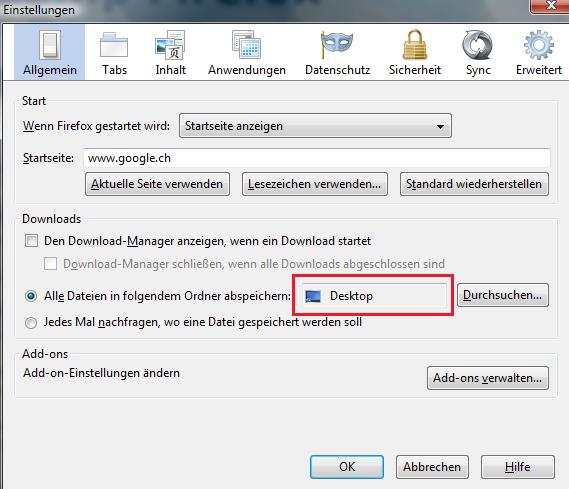Open the Tabs settings panel icon
The height and width of the screenshot is (489, 569).
(114, 45)
